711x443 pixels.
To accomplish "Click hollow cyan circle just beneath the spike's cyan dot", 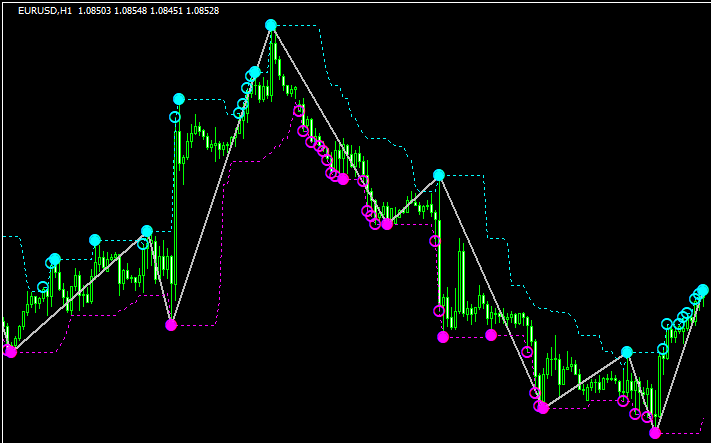I will click(x=175, y=117).
